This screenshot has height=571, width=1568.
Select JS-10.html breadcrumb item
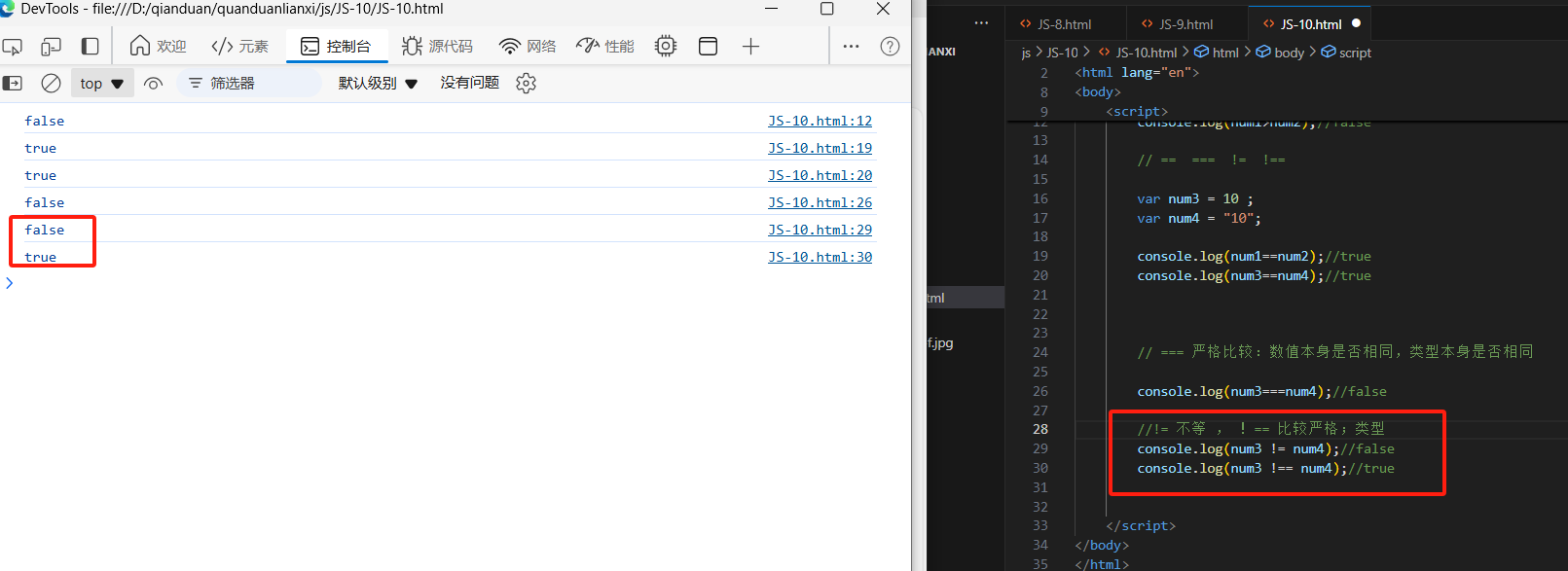pos(1138,53)
